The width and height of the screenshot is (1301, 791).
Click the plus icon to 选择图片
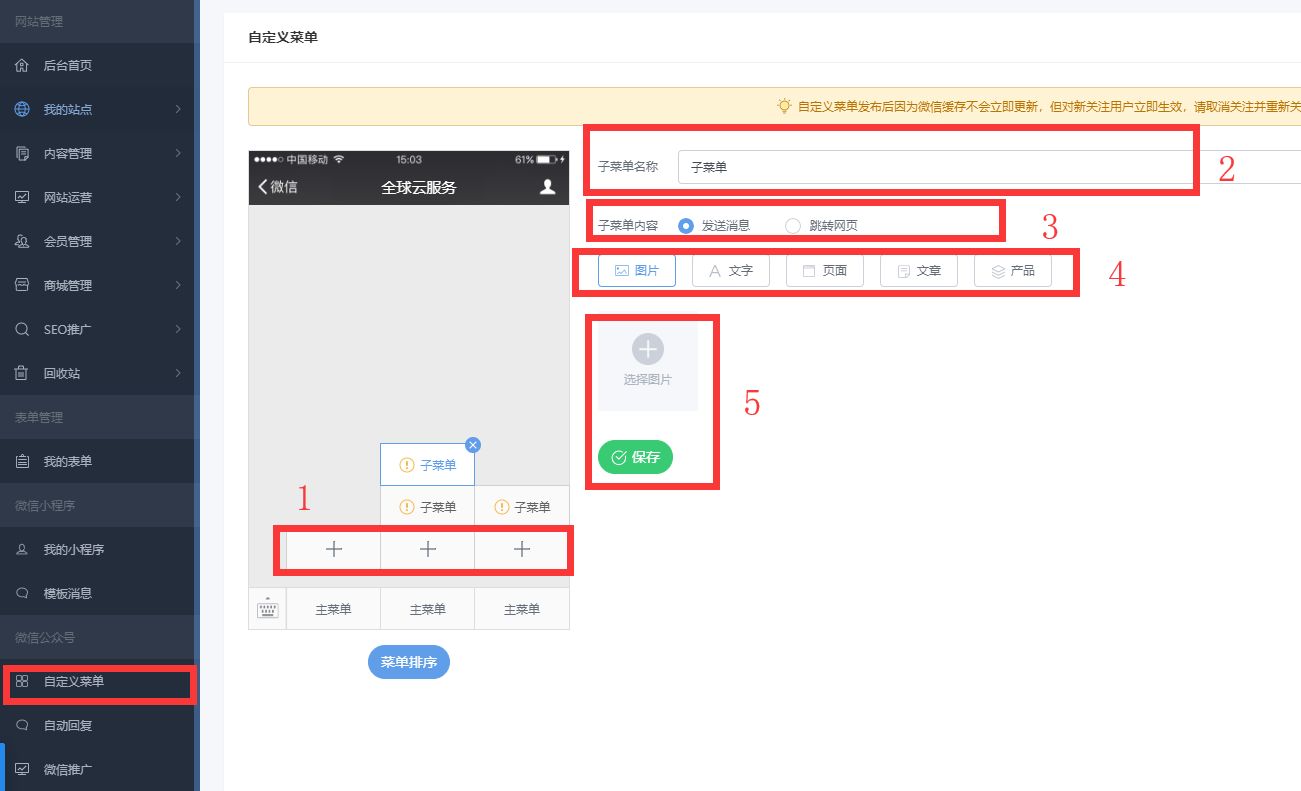[x=647, y=349]
